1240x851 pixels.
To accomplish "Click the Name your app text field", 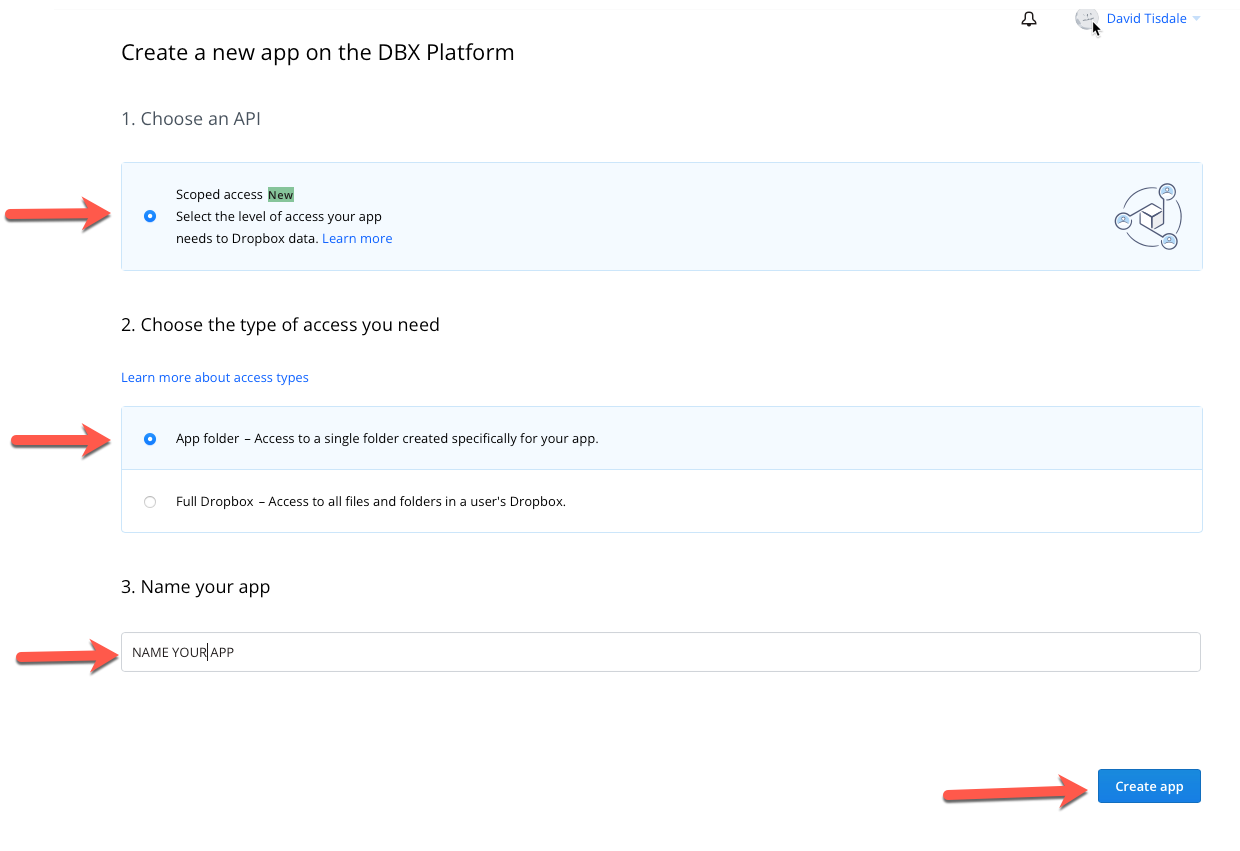I will [661, 652].
